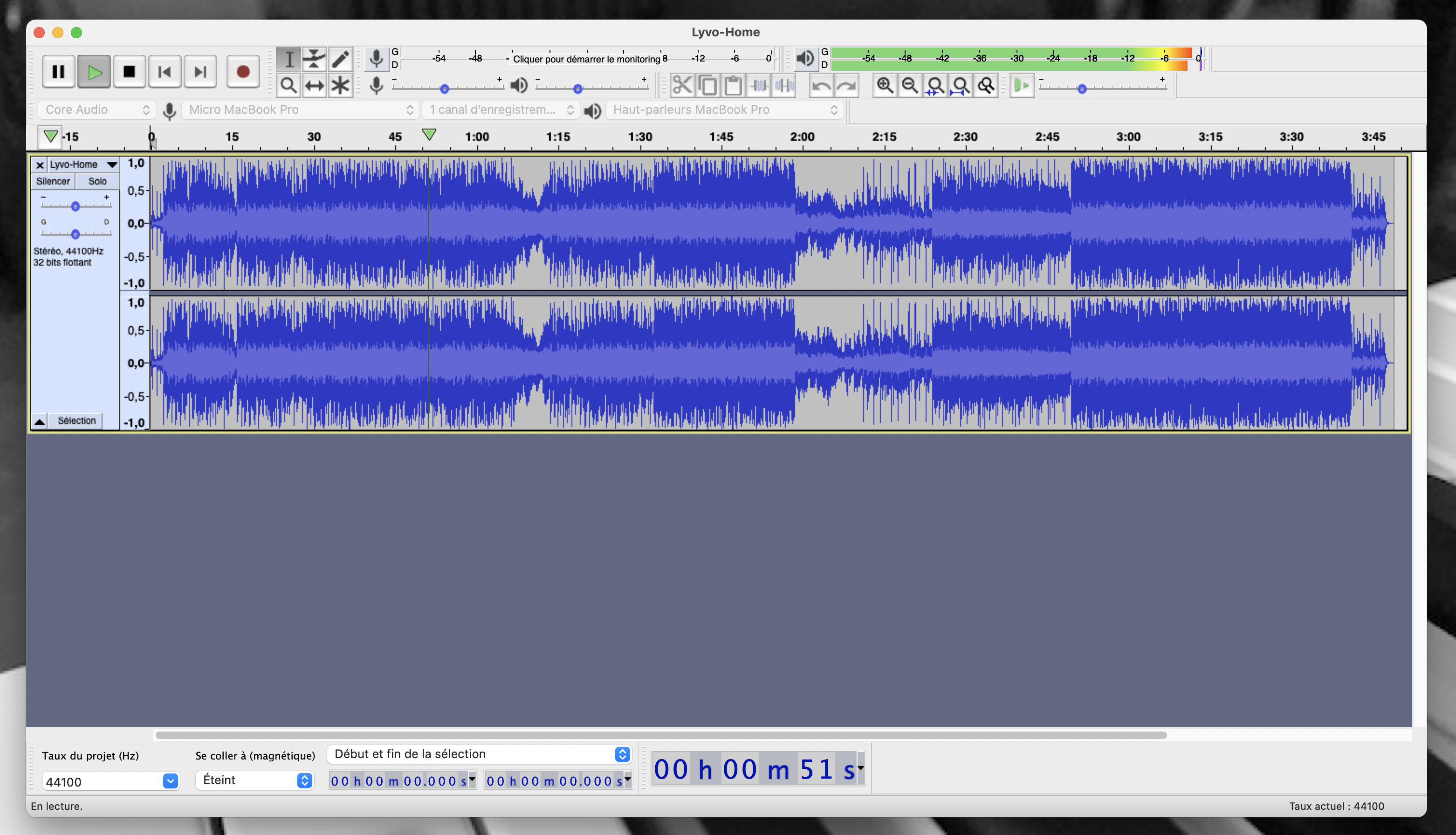Click the Play-at-speed green button
1456x835 pixels.
1021,85
